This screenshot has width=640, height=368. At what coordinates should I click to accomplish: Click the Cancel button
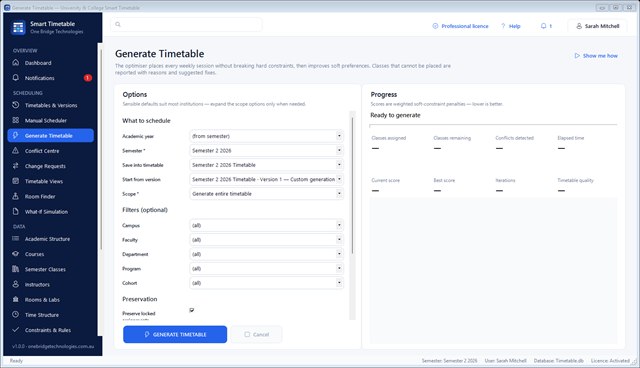point(256,334)
